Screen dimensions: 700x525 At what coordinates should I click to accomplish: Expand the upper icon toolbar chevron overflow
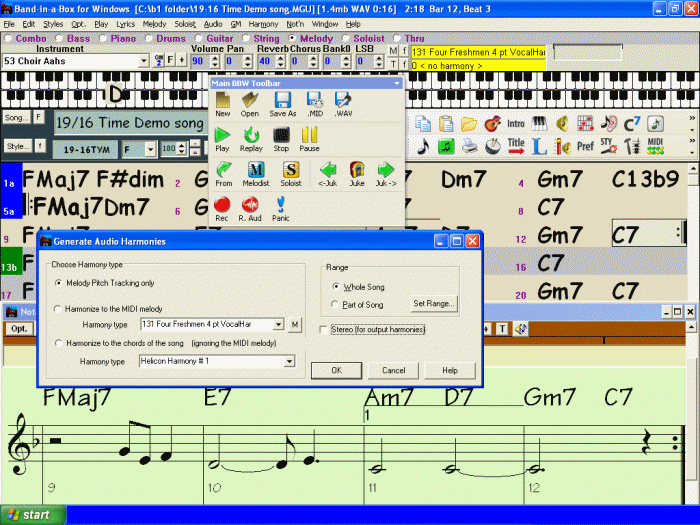tap(692, 118)
